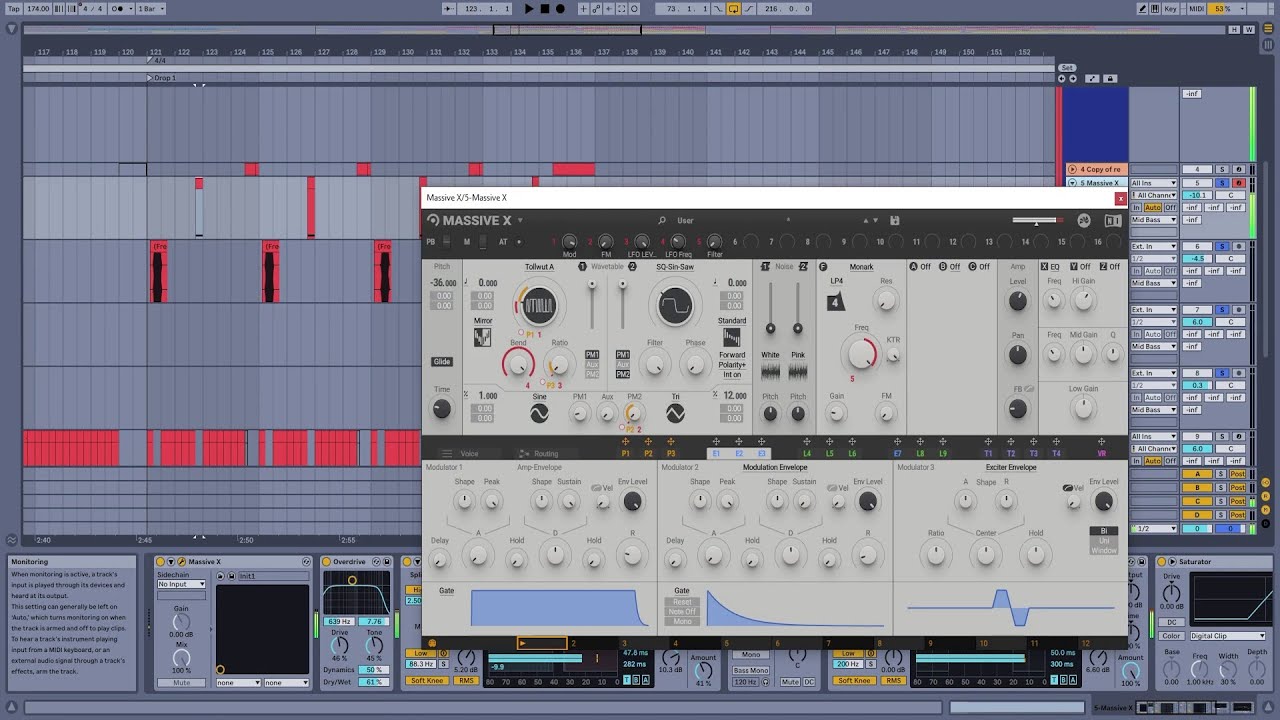Select the T1 tracker tab

coord(989,454)
